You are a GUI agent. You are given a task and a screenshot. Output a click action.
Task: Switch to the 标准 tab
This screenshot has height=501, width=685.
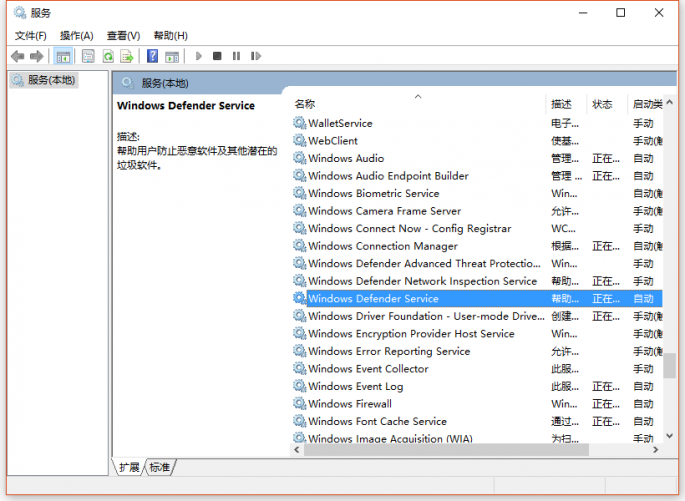pos(159,467)
